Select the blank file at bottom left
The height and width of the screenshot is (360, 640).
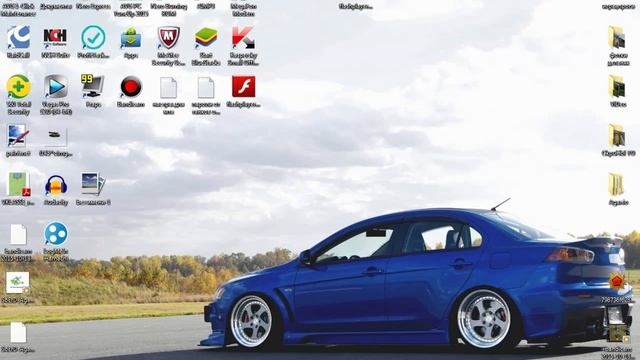18,333
